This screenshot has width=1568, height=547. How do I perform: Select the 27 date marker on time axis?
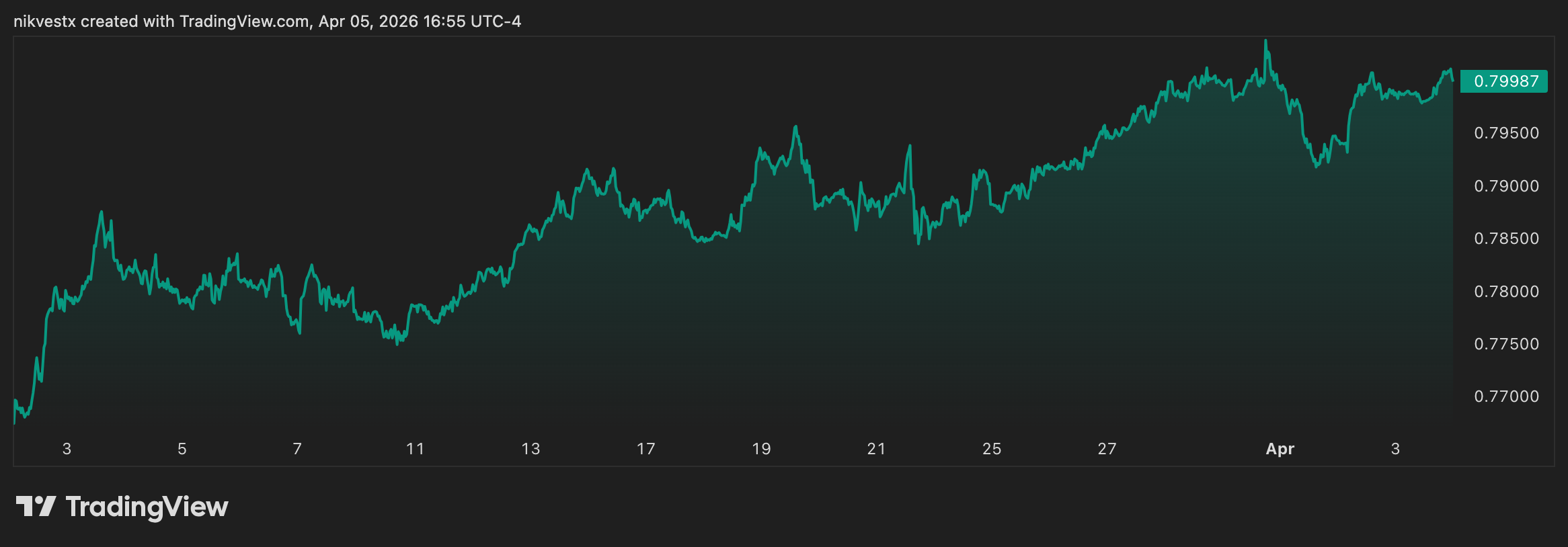1107,449
